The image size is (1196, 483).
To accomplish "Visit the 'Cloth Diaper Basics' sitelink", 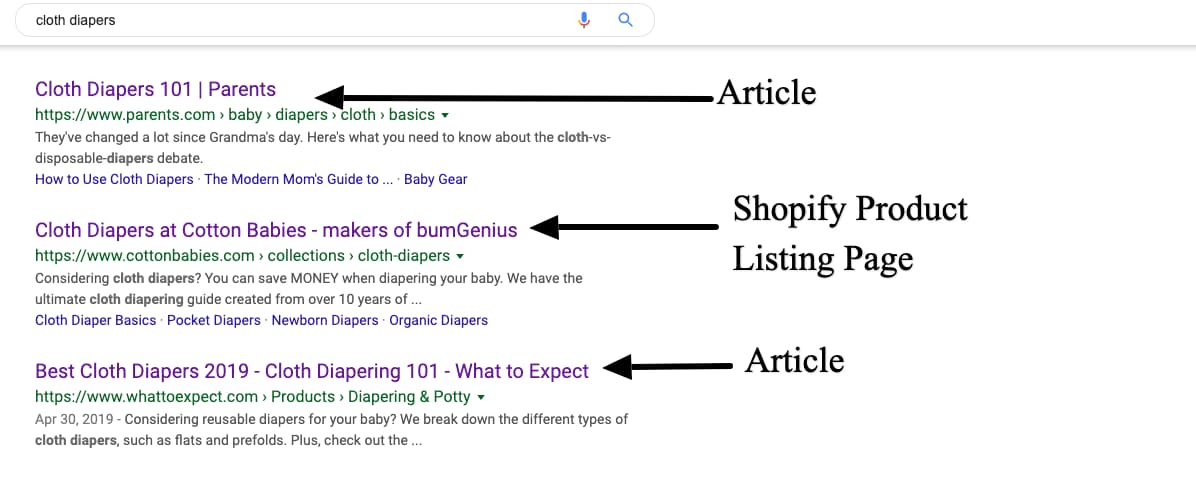I will 95,321.
